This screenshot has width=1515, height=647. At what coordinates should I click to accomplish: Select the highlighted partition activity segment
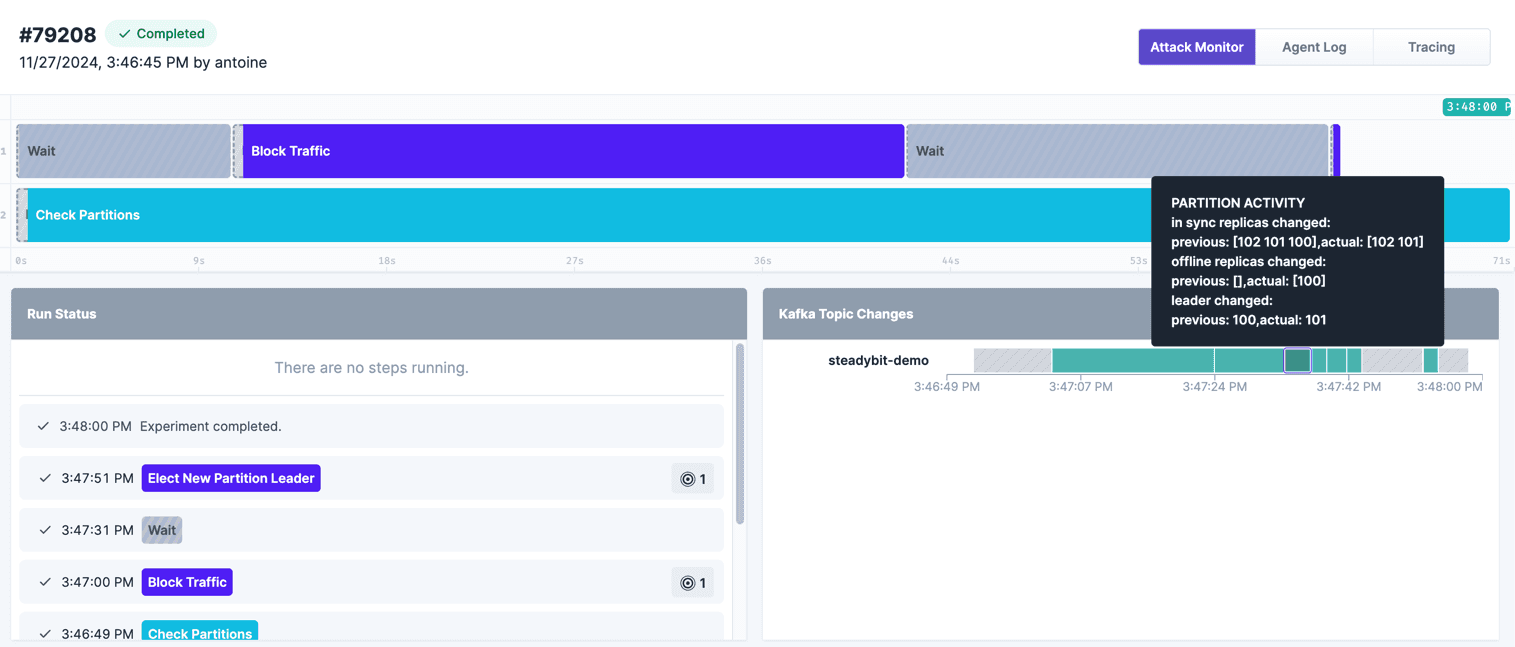(x=1297, y=360)
